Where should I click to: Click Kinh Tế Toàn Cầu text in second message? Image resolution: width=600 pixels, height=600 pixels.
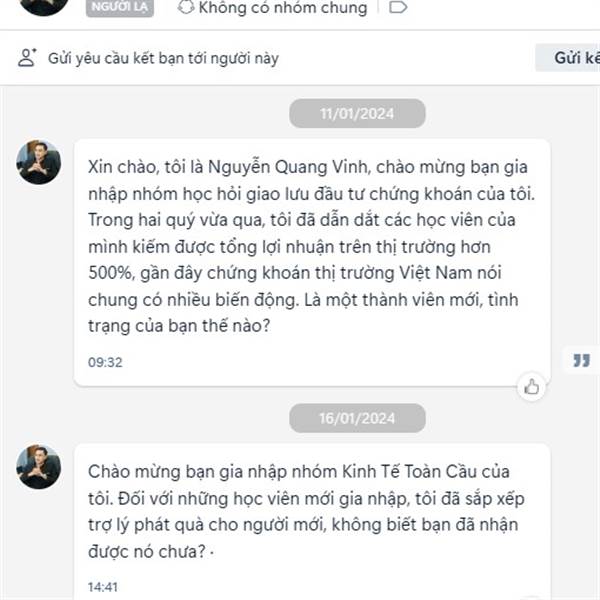398,471
